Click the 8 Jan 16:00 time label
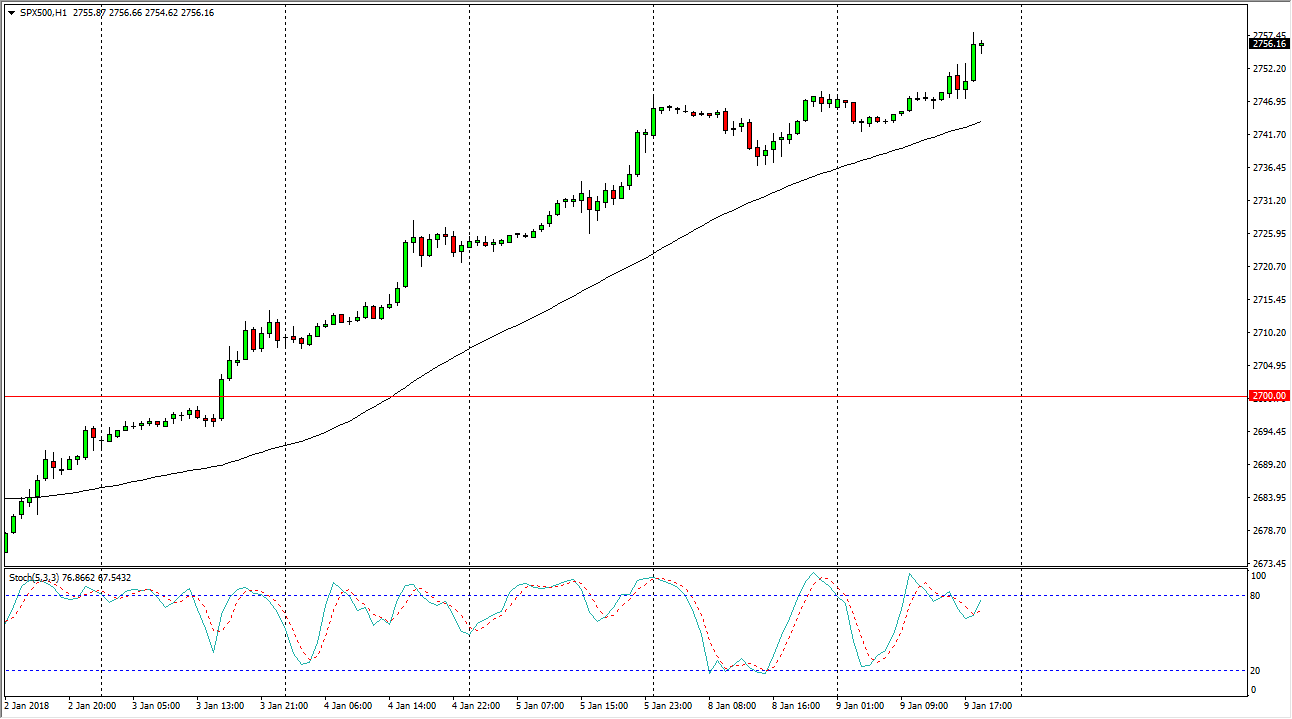Viewport: 1292px width, 719px height. 797,706
